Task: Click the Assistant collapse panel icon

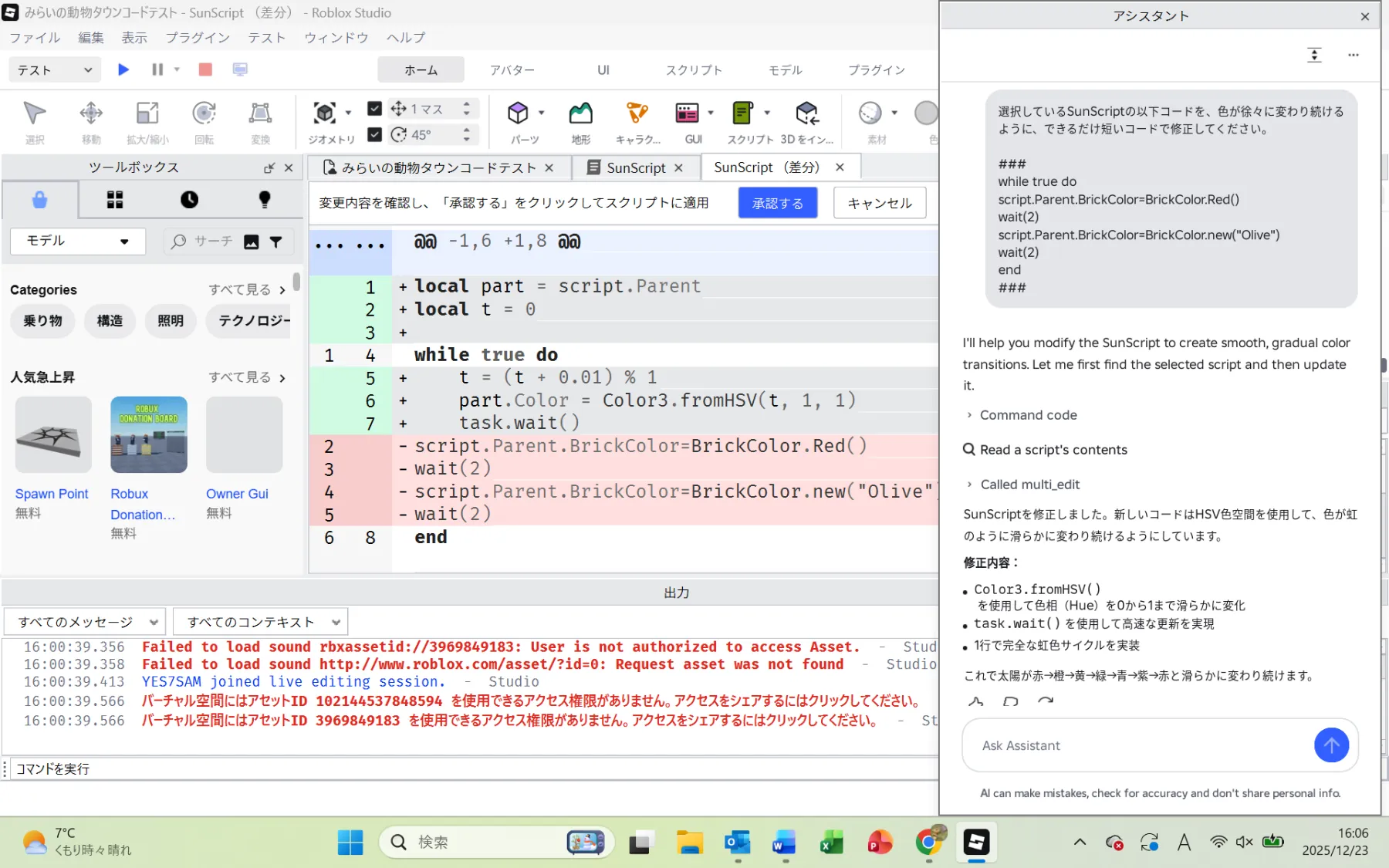Action: click(1314, 55)
